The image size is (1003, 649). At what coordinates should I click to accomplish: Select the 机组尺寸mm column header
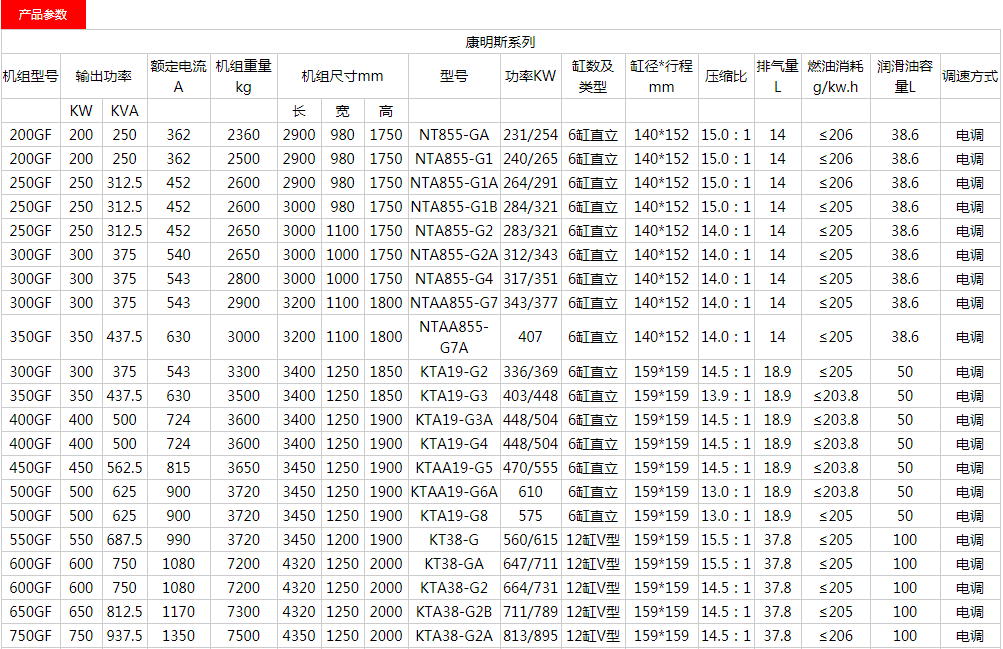[342, 77]
